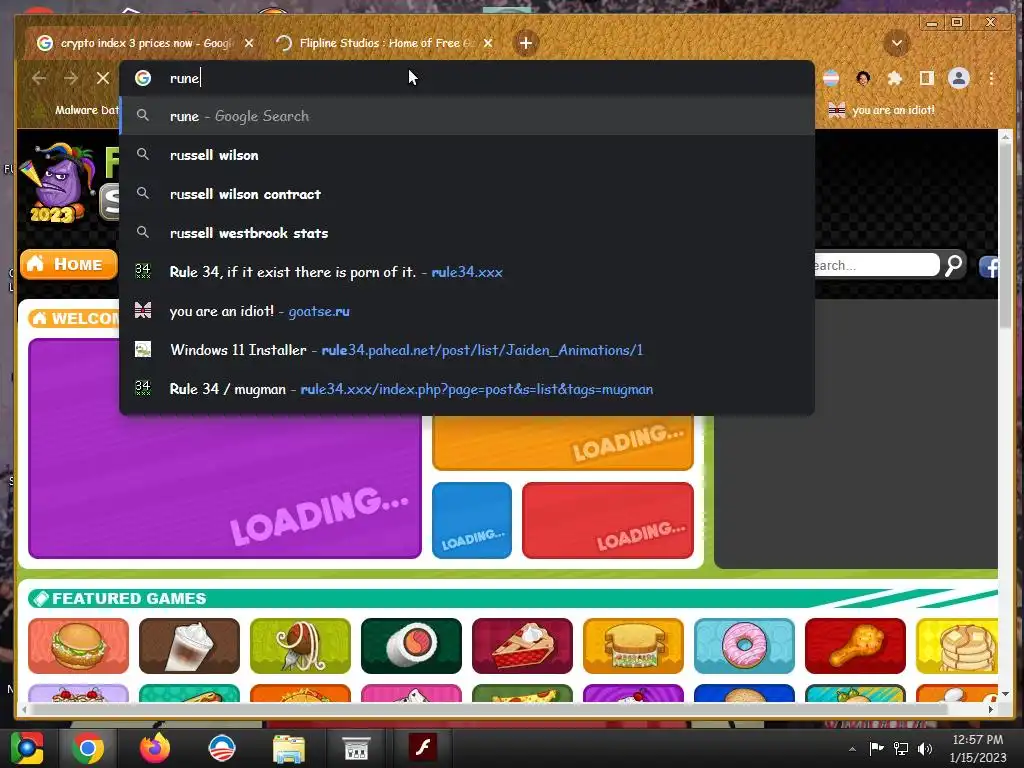Click the Flipline HOME button

69,264
